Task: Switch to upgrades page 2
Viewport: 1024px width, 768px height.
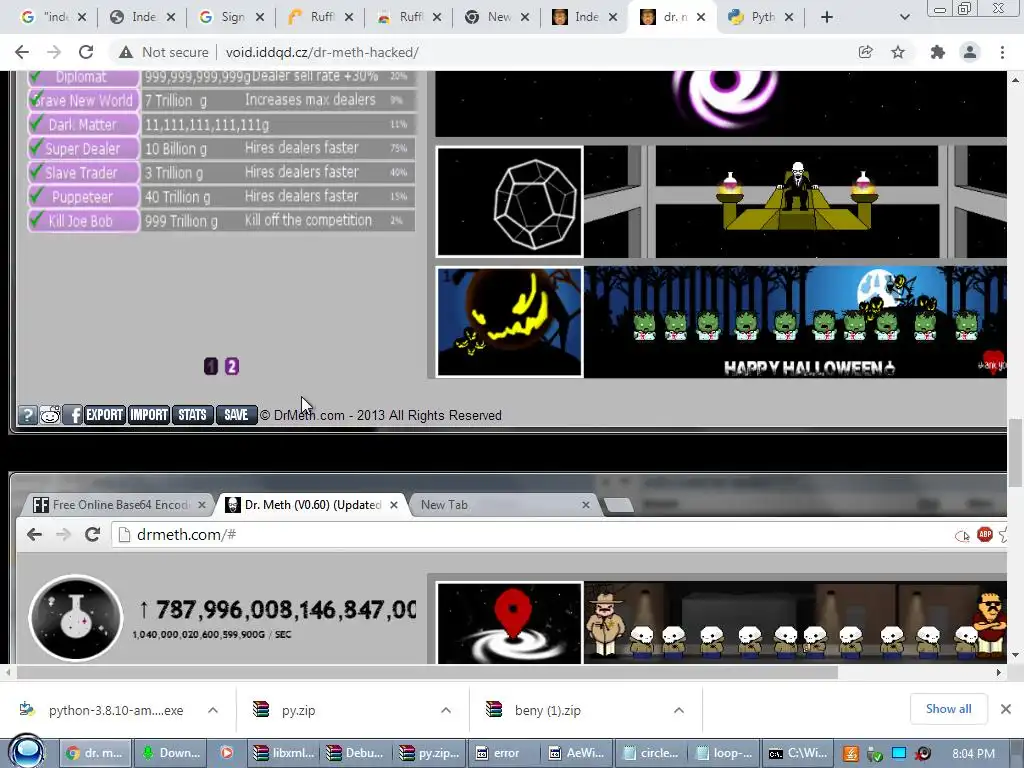Action: point(232,366)
